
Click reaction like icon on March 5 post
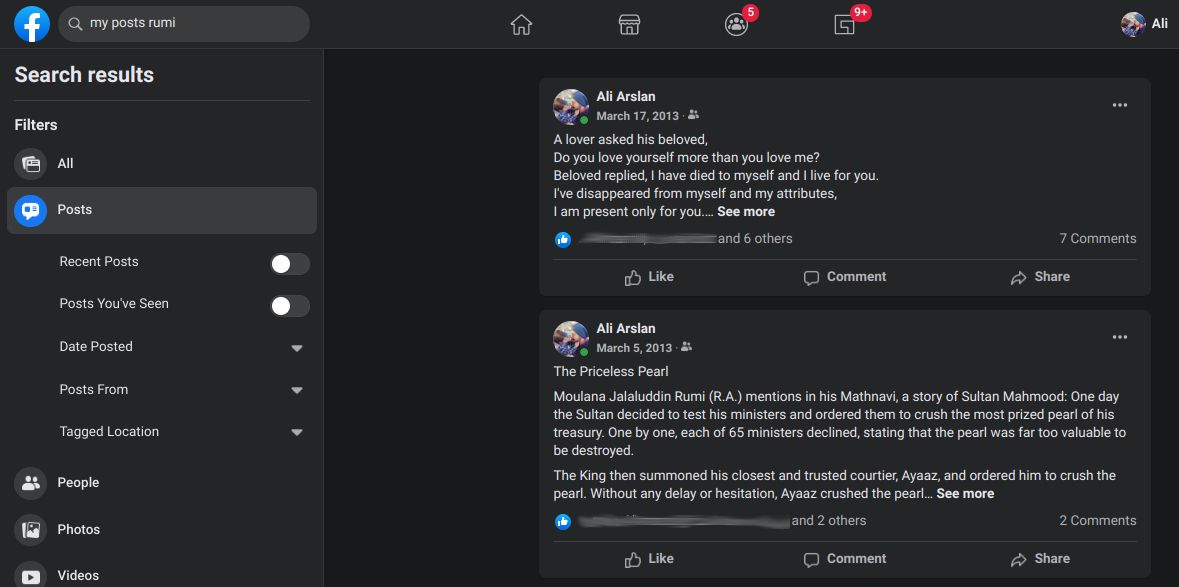tap(563, 521)
